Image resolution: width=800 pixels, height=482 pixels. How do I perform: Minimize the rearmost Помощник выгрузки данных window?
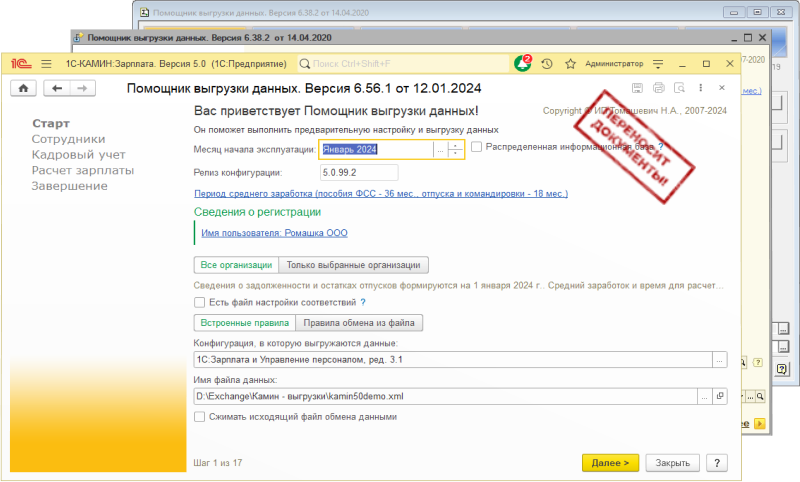pyautogui.click(x=734, y=12)
